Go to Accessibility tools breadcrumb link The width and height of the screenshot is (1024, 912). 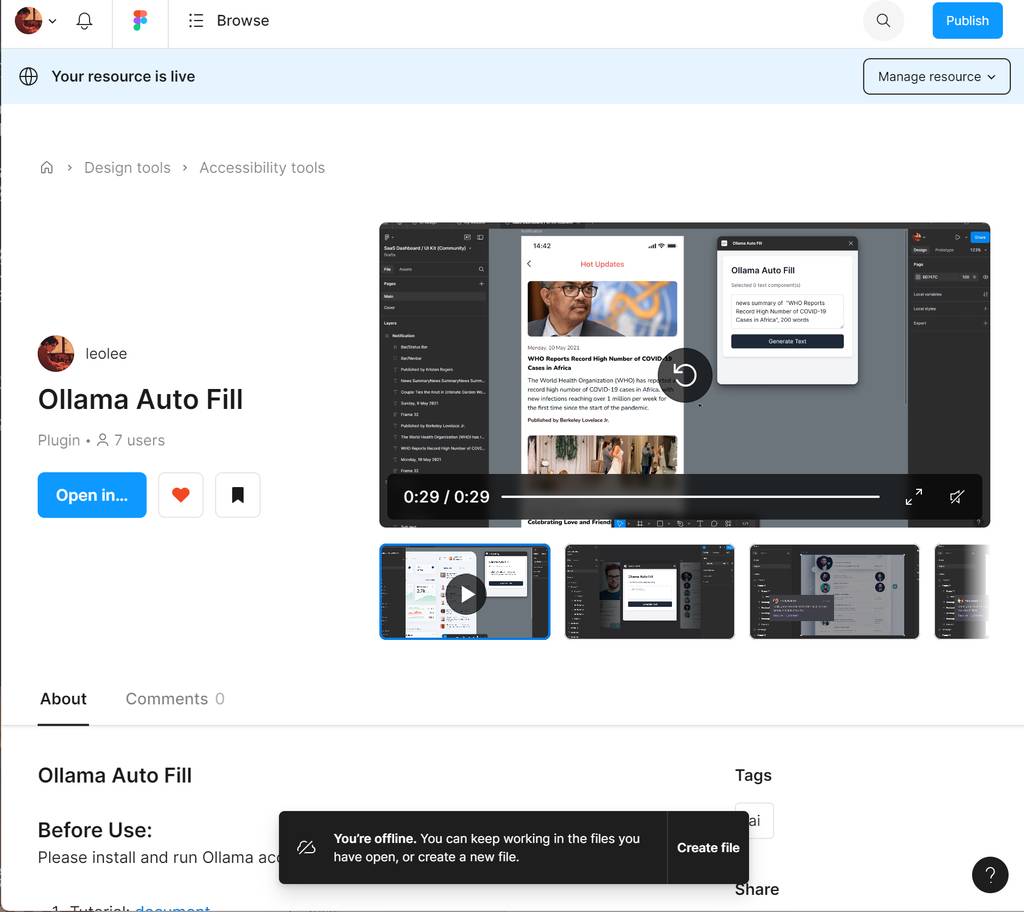pyautogui.click(x=262, y=168)
